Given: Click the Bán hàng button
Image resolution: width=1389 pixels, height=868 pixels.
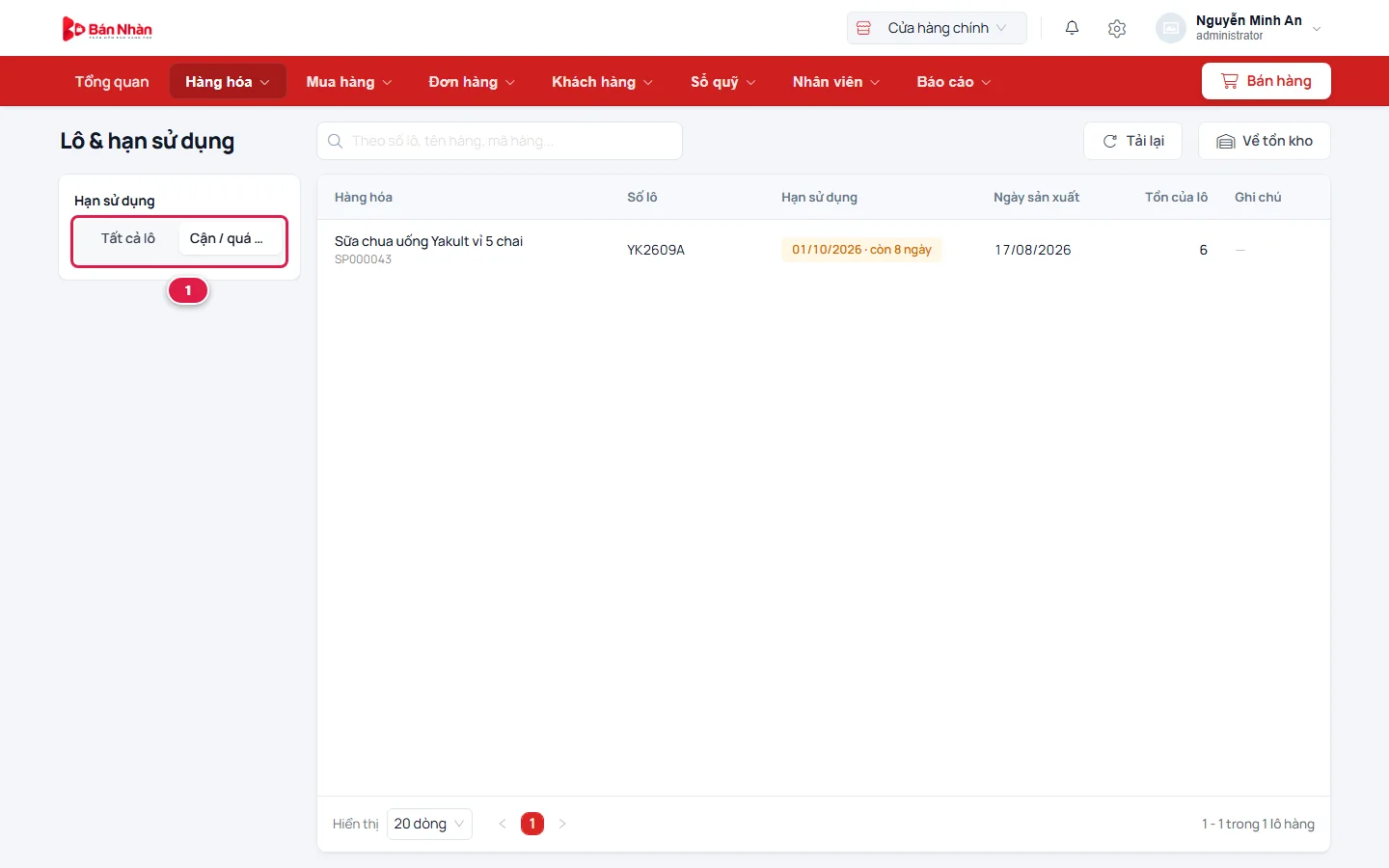Looking at the screenshot, I should pyautogui.click(x=1266, y=81).
